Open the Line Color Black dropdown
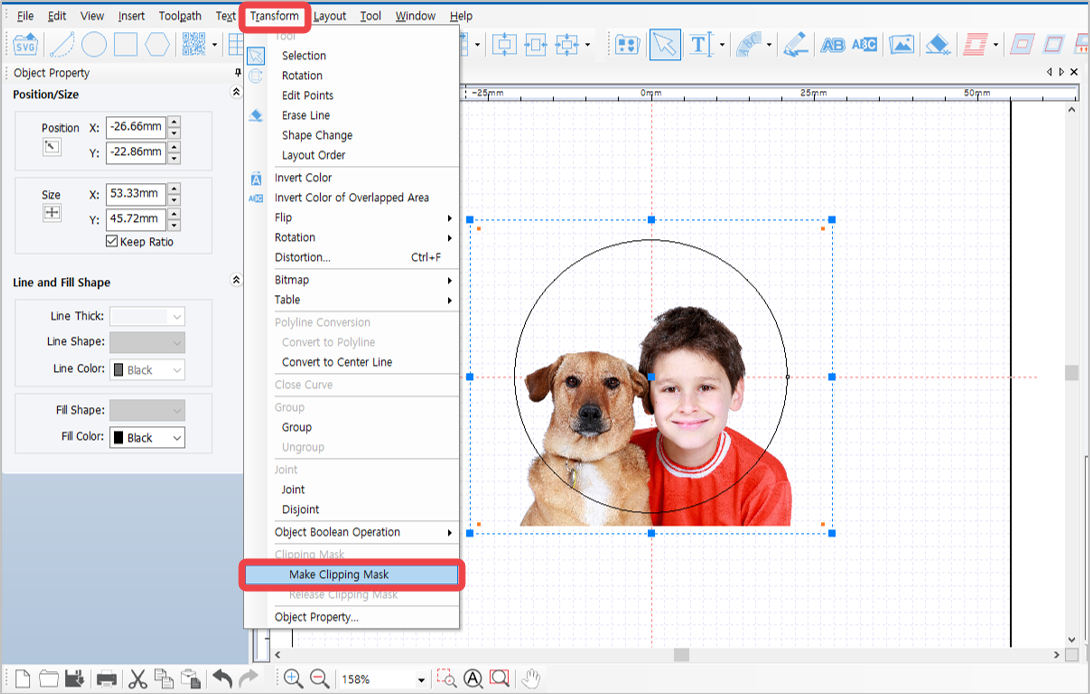Image resolution: width=1090 pixels, height=694 pixels. [x=147, y=370]
